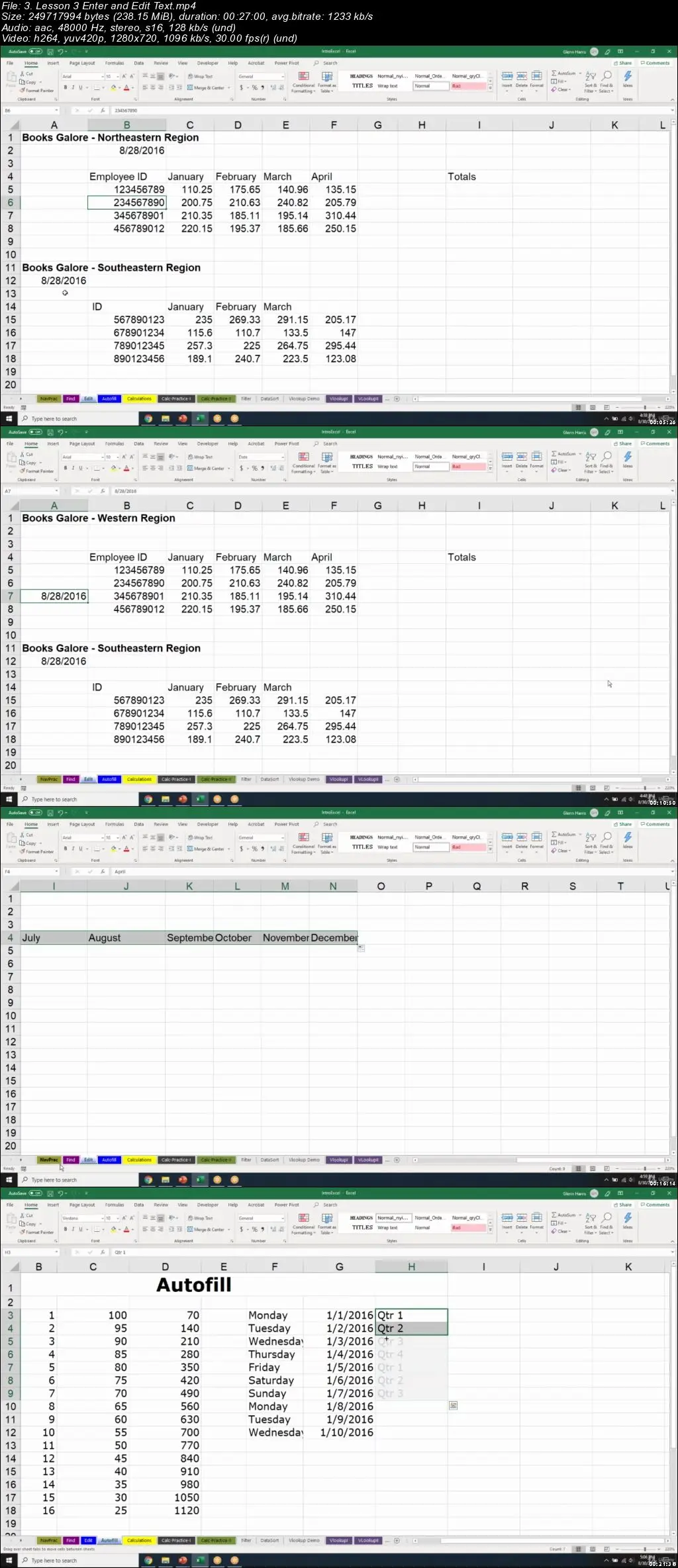Switch to Calculations sheet in Northeastern Region window

coord(139,399)
